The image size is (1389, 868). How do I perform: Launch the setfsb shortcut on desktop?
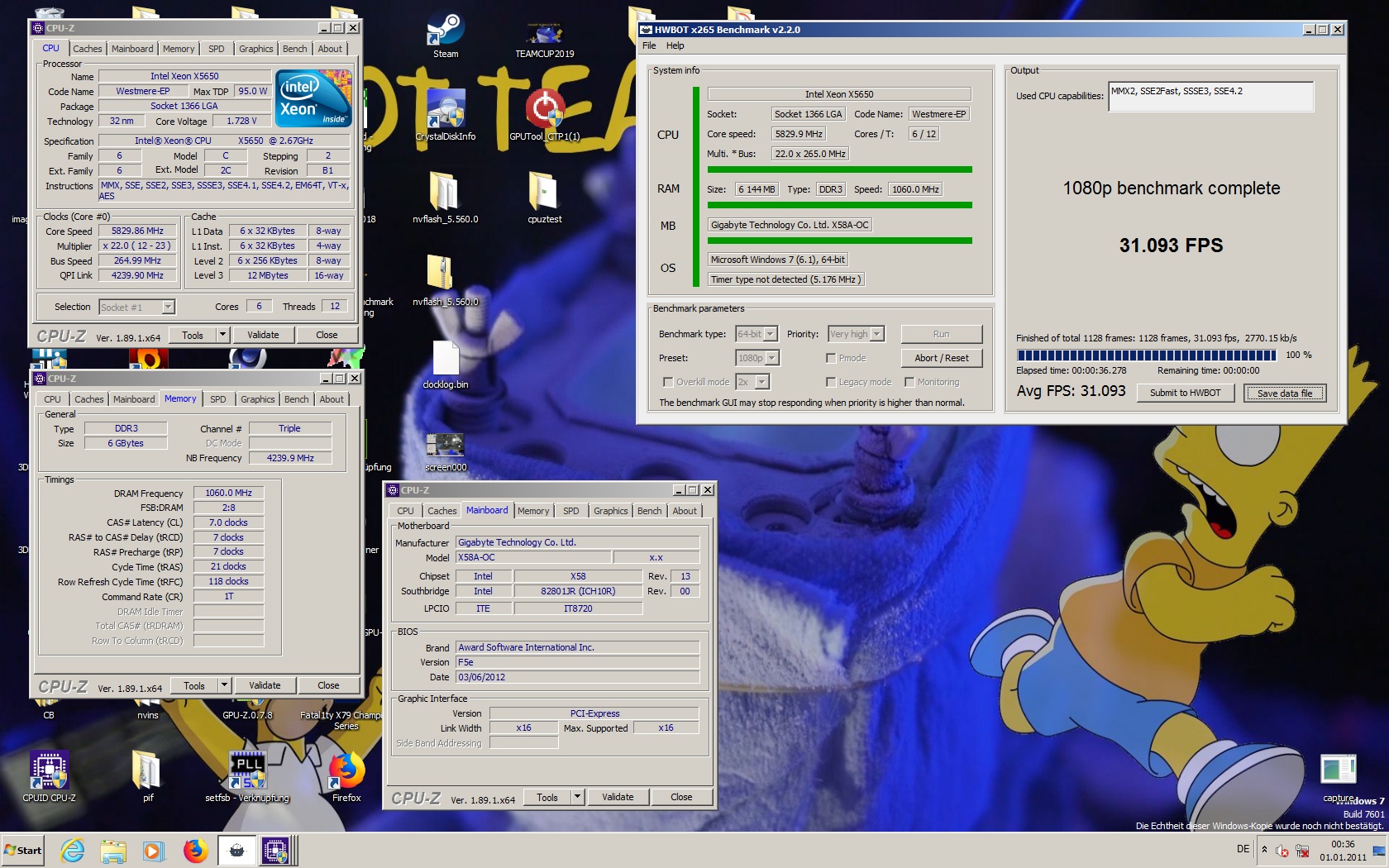point(247,777)
